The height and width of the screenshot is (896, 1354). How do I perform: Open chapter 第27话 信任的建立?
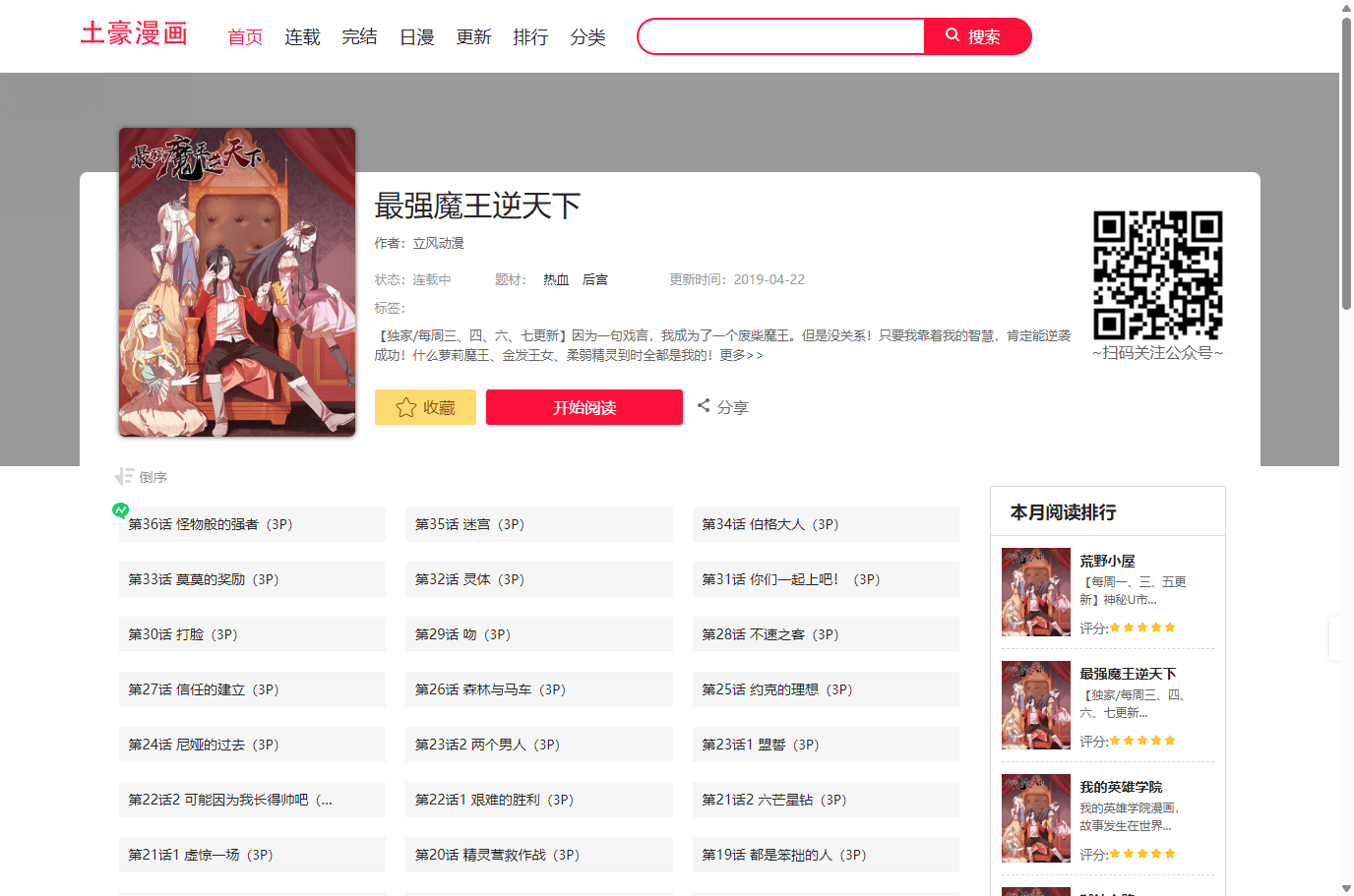[x=252, y=689]
